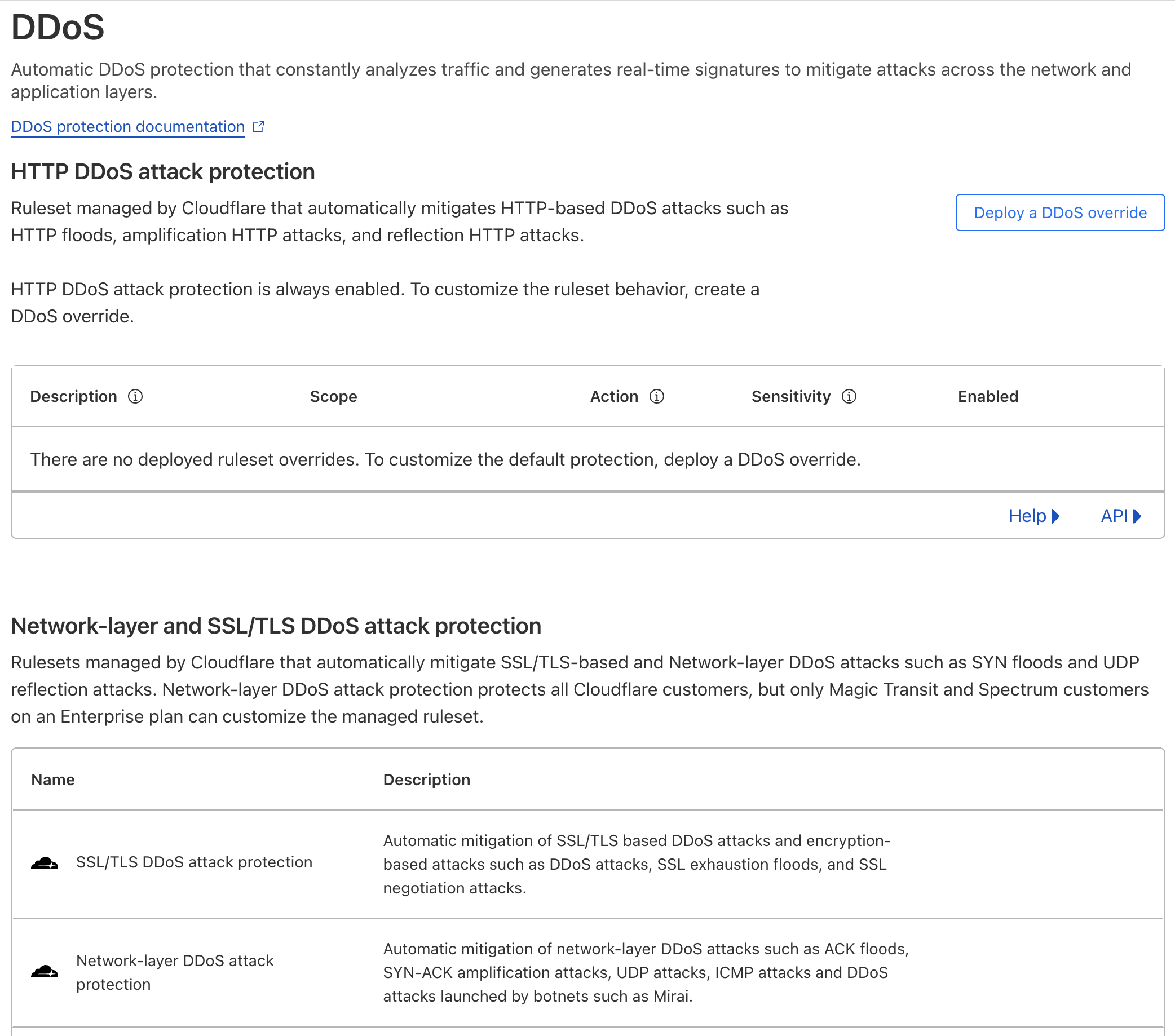Click the external link icon beside documentation

pos(259,126)
